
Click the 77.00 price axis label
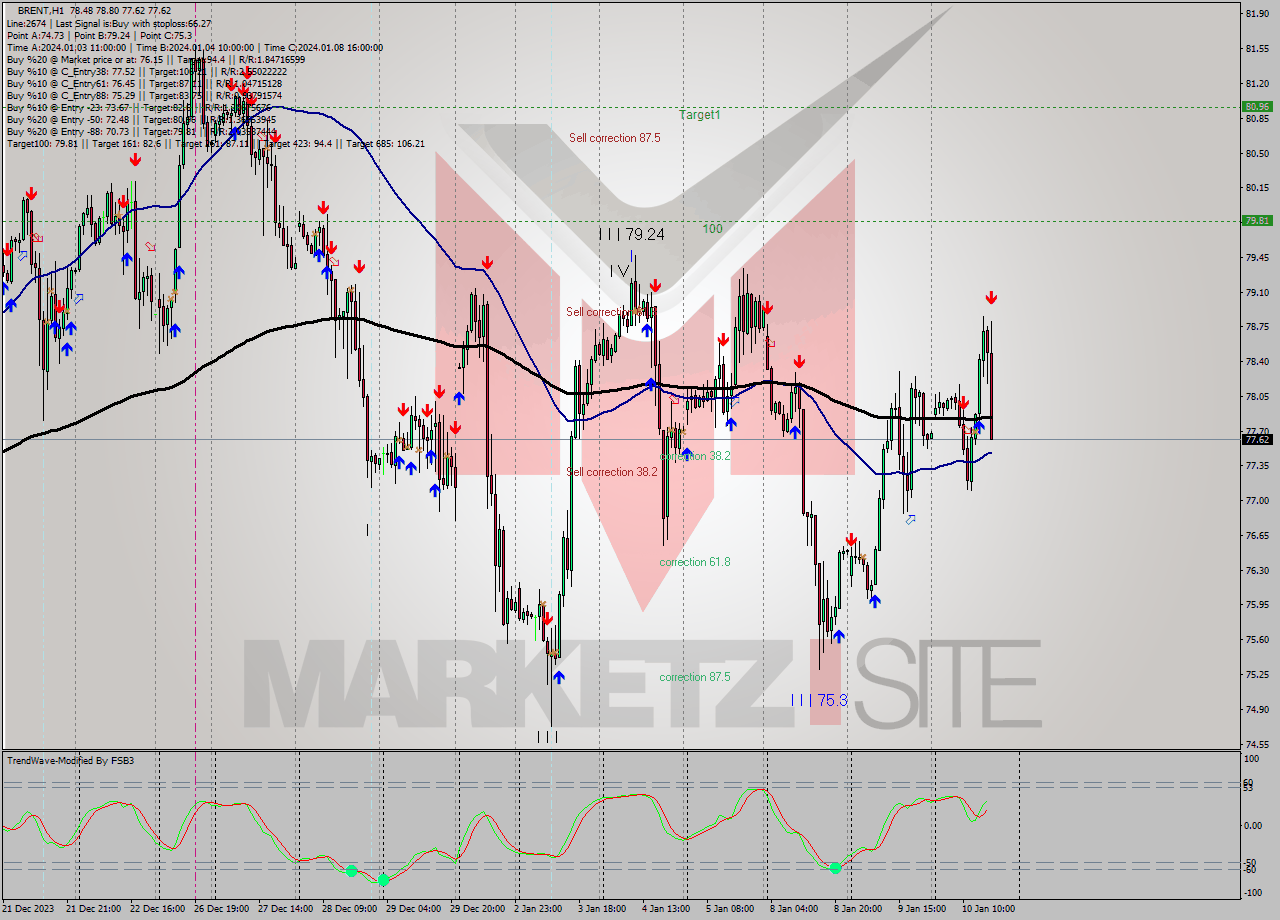(1257, 501)
